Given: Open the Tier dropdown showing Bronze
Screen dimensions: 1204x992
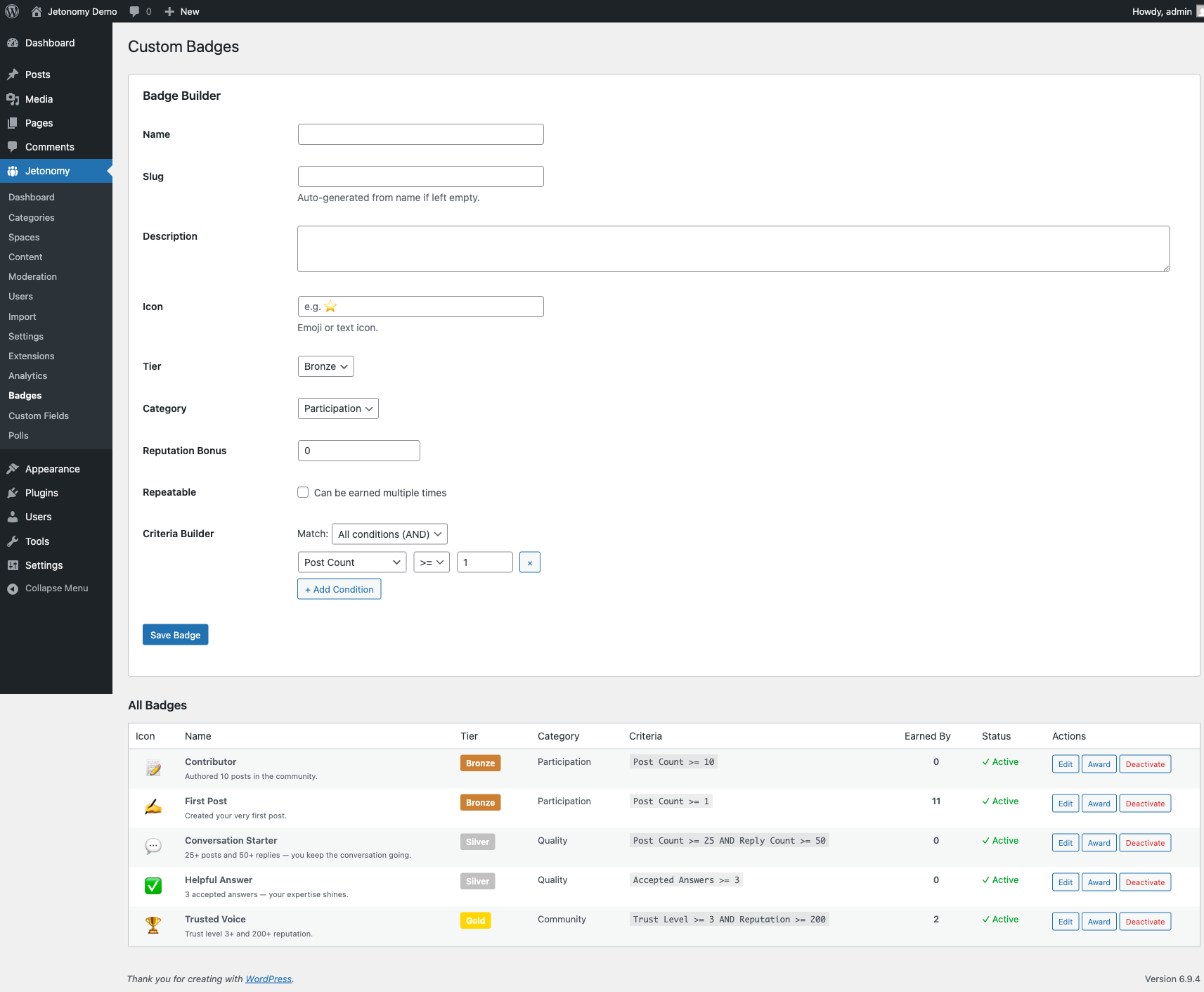Looking at the screenshot, I should coord(325,366).
